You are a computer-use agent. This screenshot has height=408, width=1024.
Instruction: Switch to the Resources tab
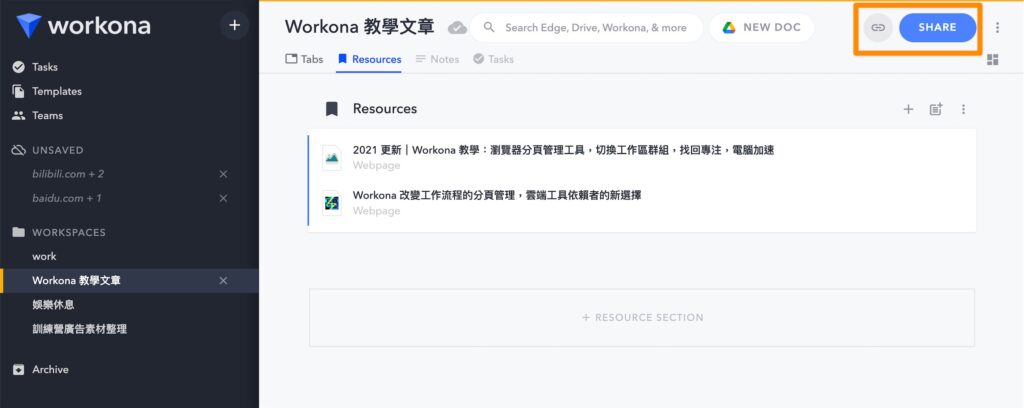[x=369, y=59]
